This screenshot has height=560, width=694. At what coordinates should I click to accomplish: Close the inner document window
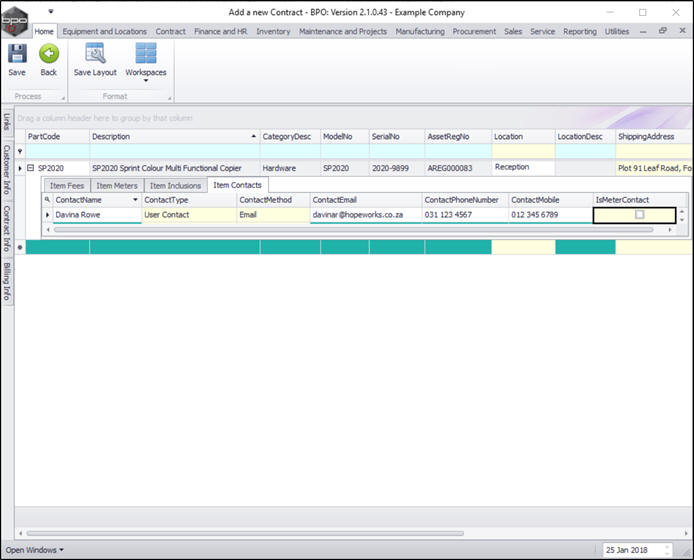tap(682, 31)
